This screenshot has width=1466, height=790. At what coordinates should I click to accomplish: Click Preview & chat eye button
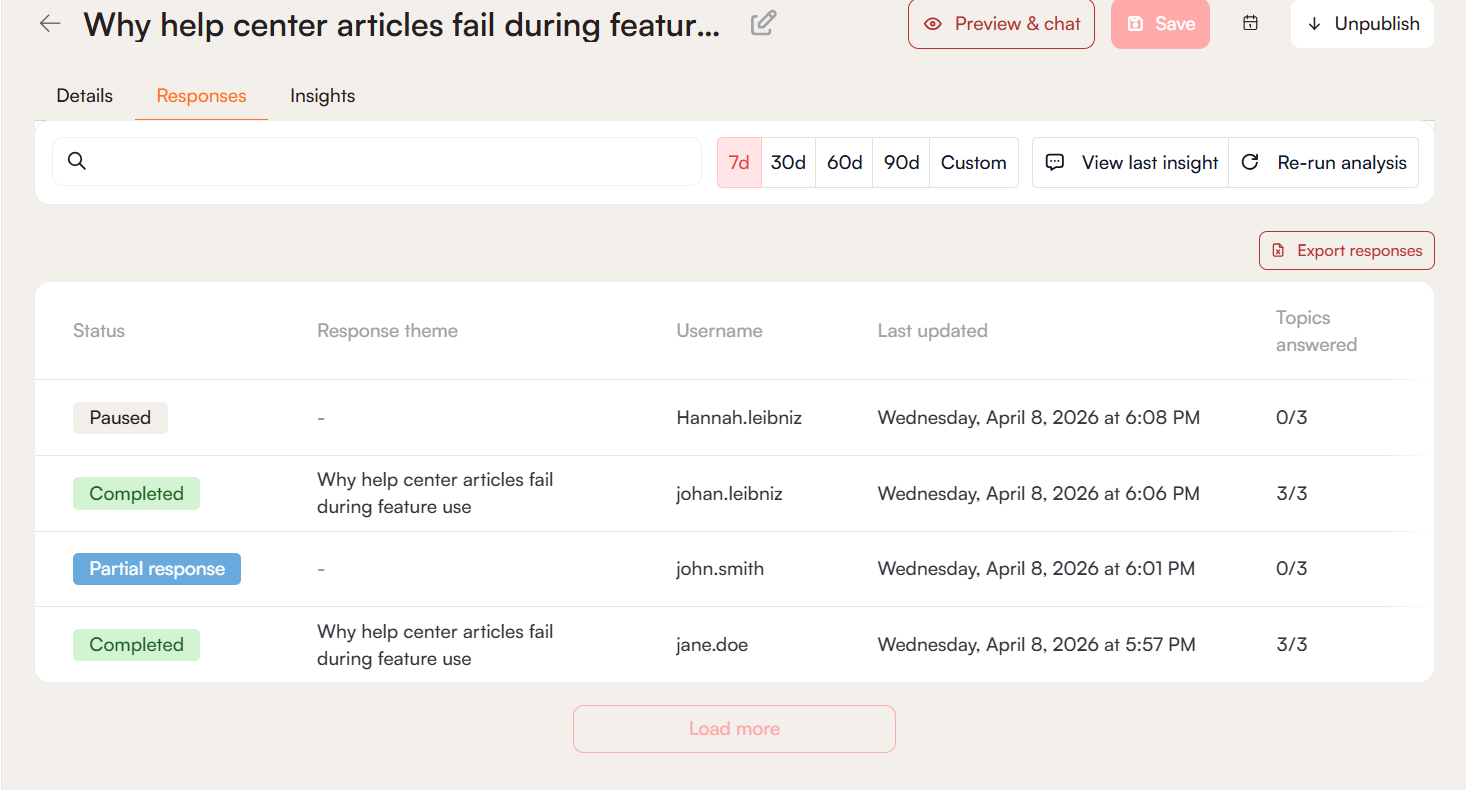[x=1001, y=24]
